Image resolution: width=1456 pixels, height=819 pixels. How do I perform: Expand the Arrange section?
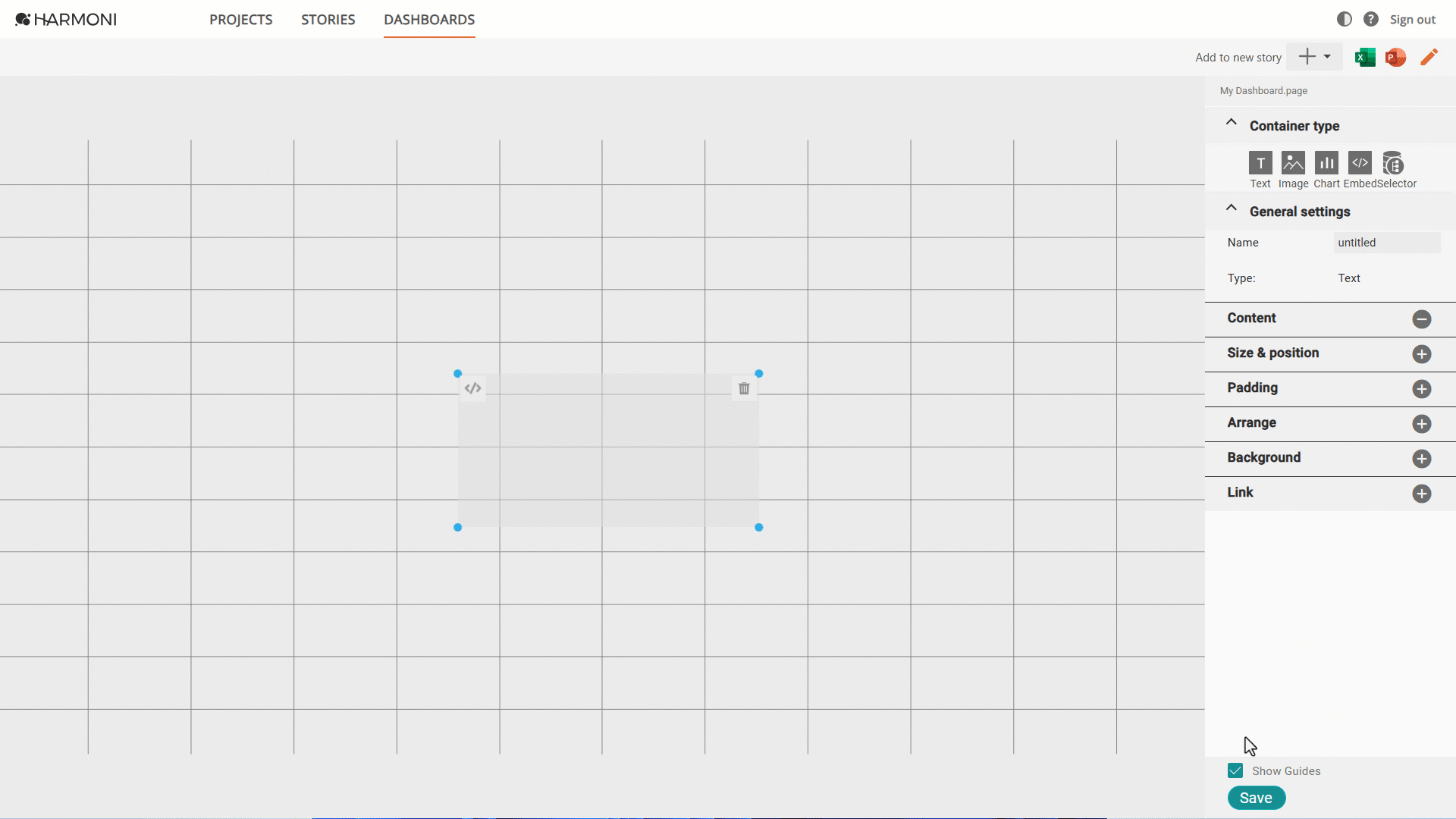(x=1422, y=424)
